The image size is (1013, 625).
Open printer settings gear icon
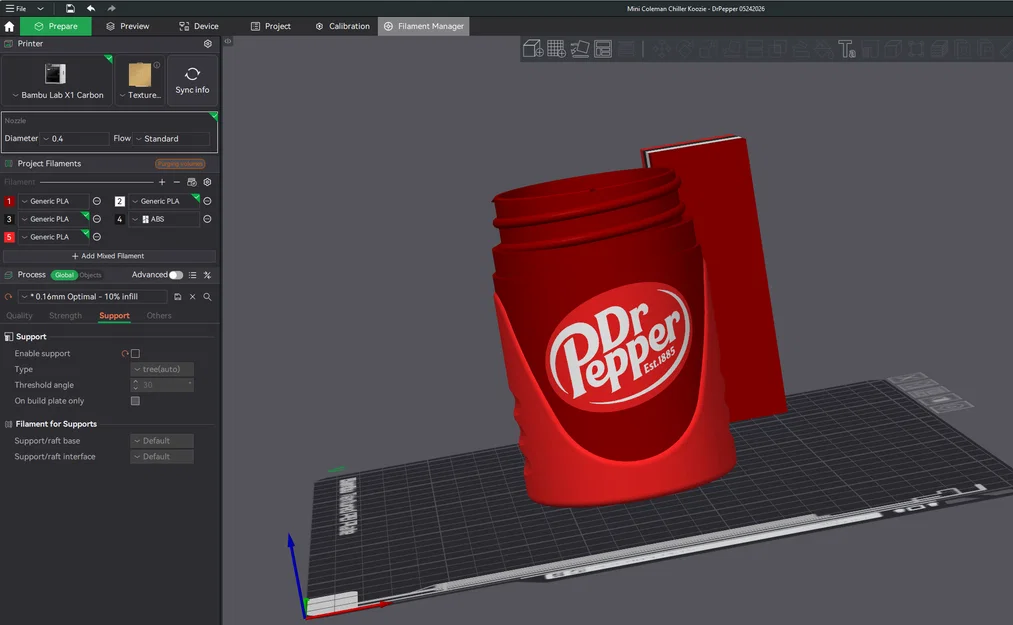207,44
